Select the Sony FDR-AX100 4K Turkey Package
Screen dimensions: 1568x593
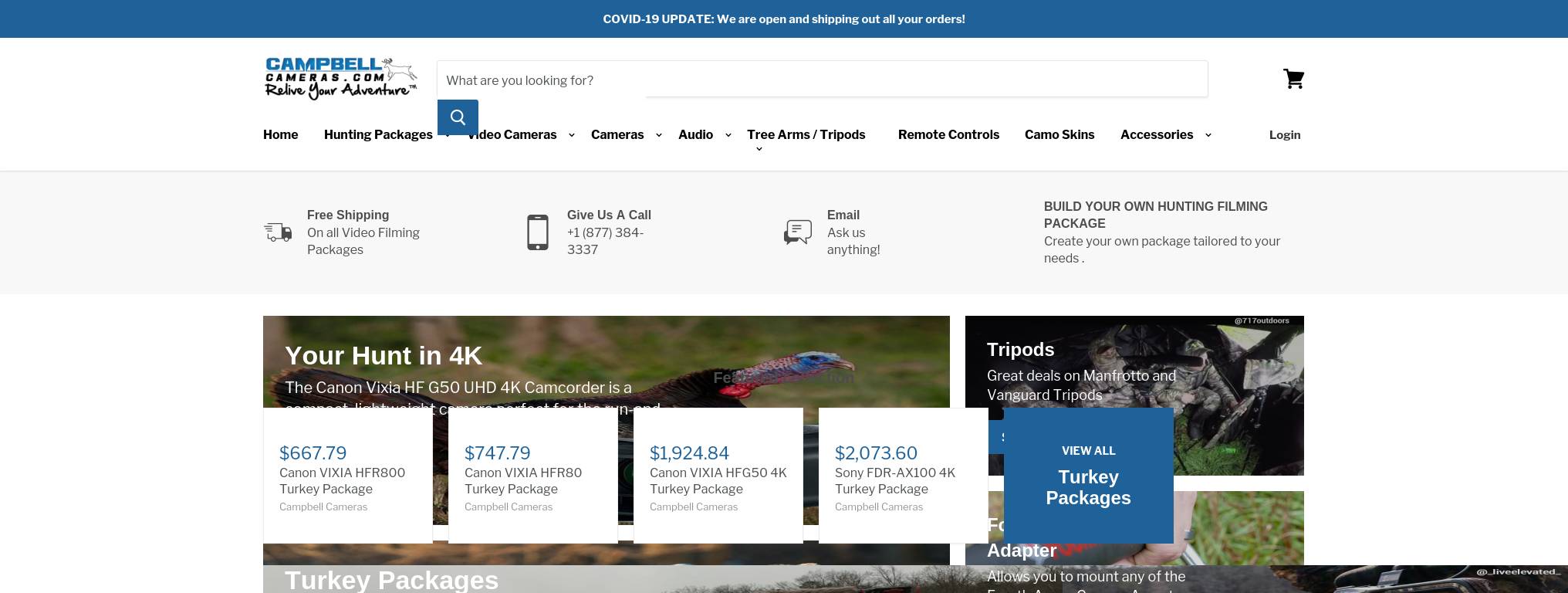(895, 480)
